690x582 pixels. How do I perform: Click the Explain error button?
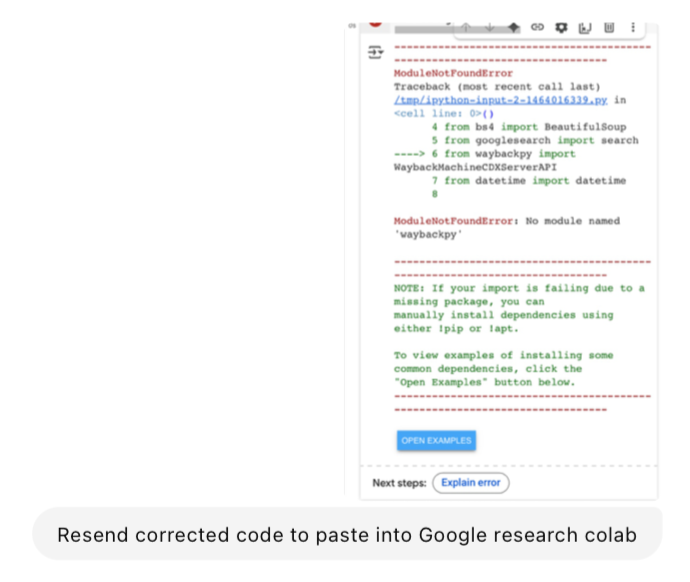click(471, 483)
